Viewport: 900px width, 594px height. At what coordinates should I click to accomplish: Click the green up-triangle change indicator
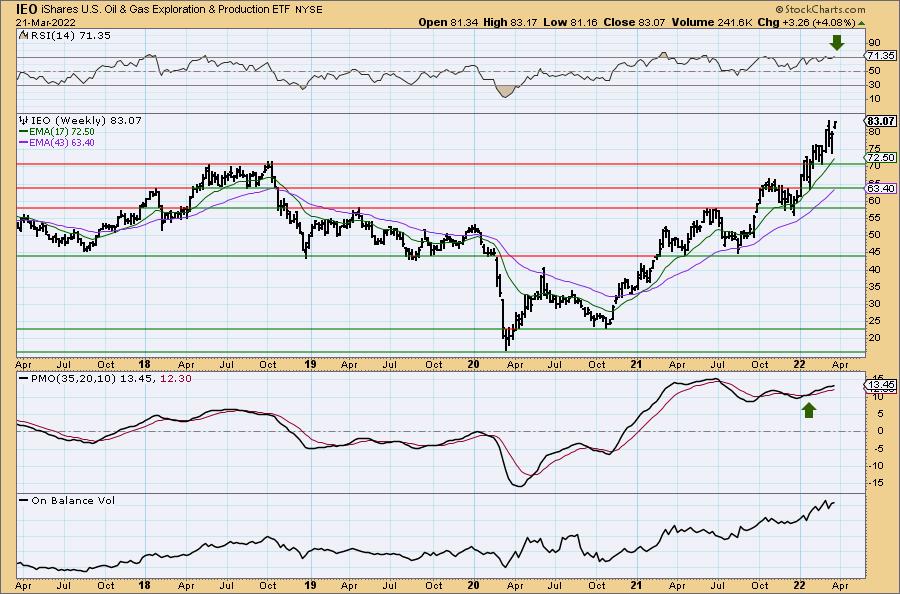click(861, 23)
